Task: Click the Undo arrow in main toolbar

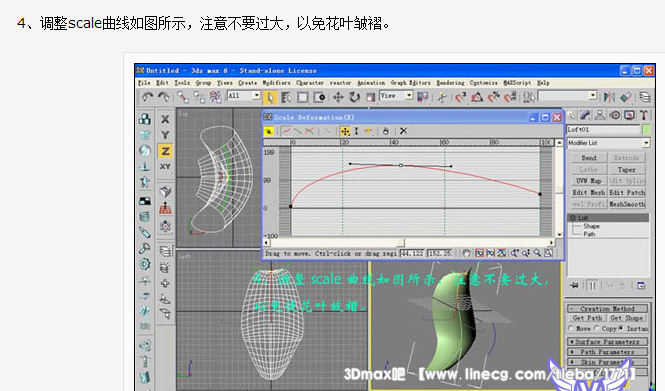Action: (147, 98)
